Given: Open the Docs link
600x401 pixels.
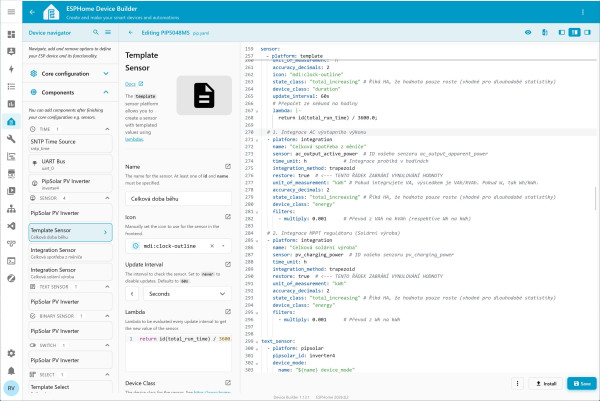Looking at the screenshot, I should 134,84.
